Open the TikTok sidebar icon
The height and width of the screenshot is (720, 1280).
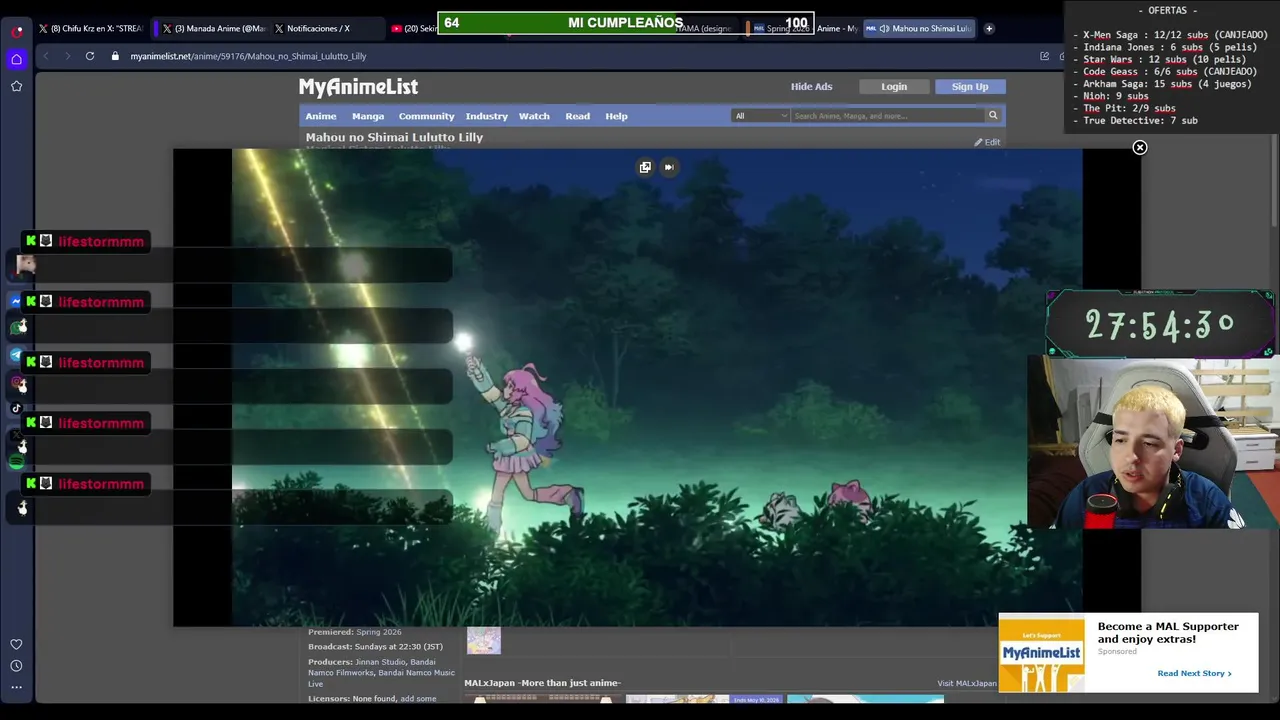(x=17, y=408)
